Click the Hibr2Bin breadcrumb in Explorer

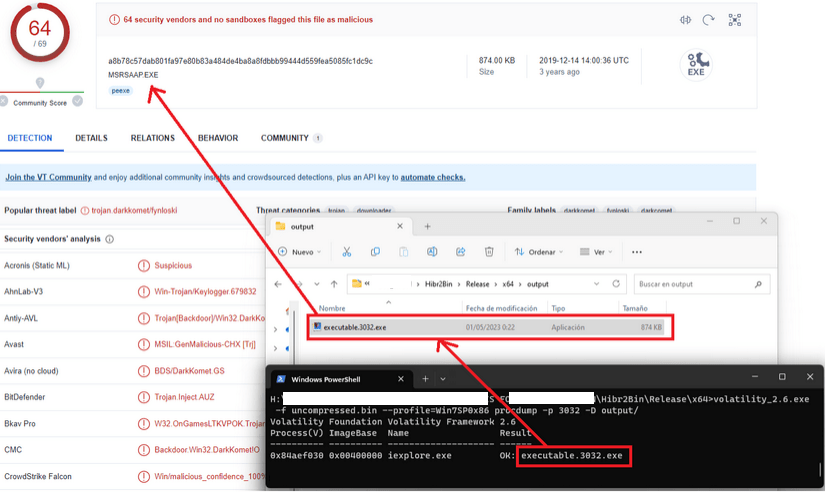pos(439,284)
